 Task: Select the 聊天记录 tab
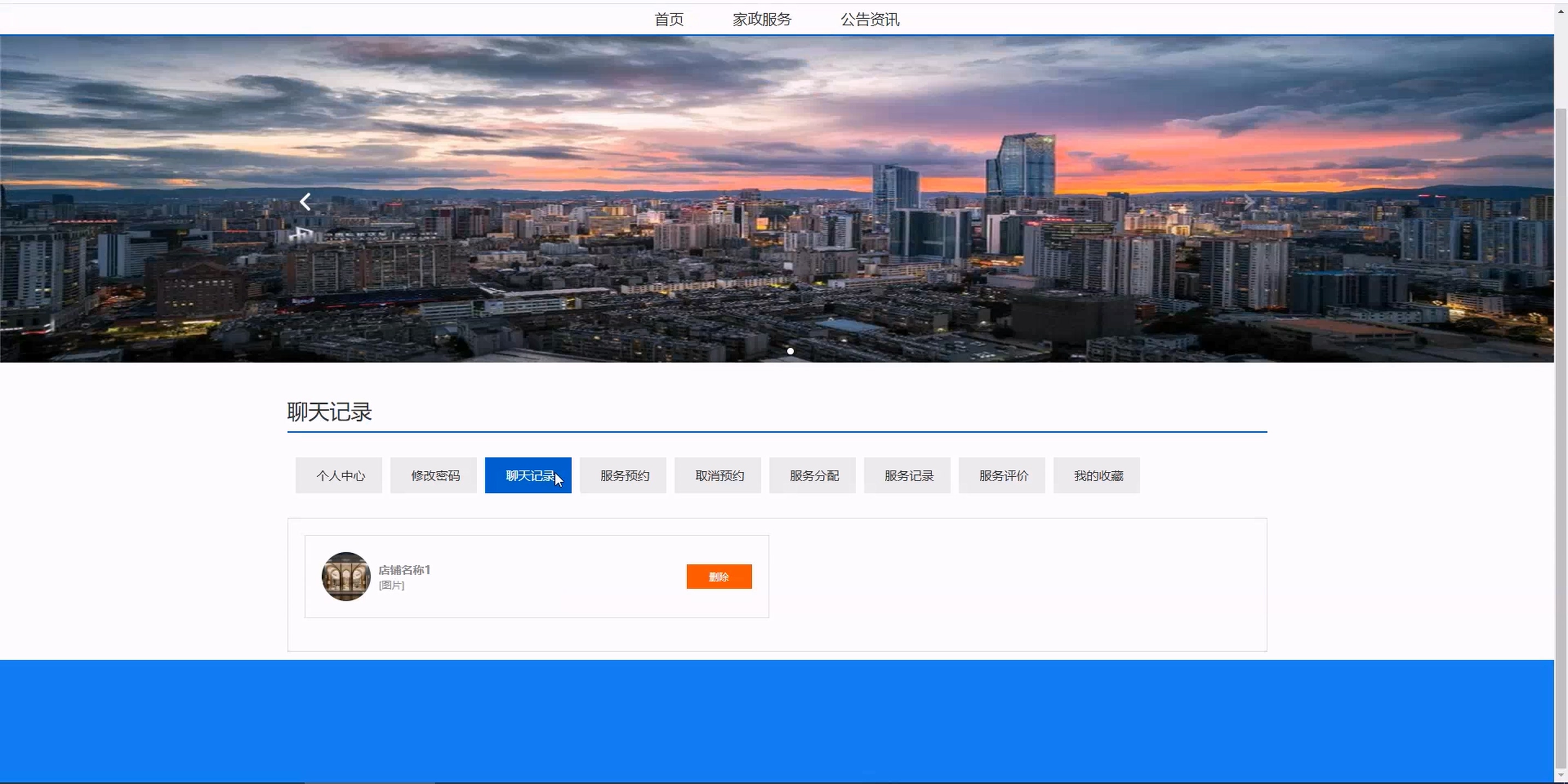point(528,476)
